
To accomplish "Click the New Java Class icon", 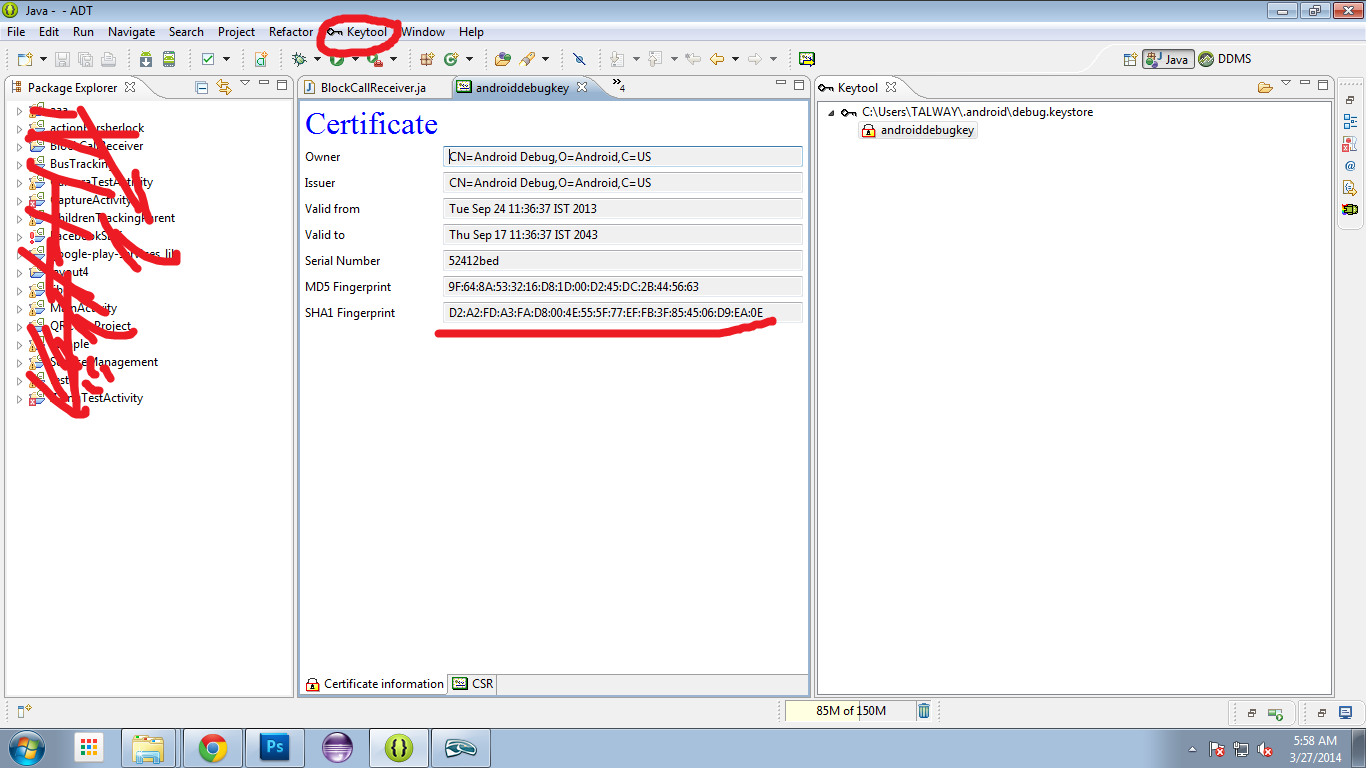I will point(451,59).
